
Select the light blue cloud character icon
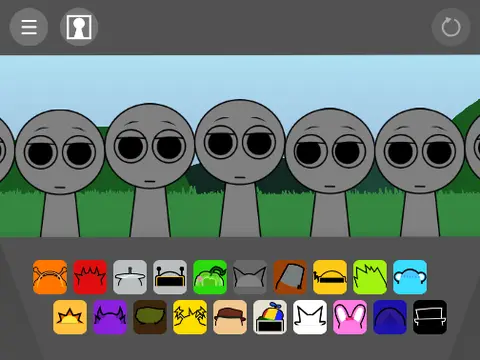point(410,277)
